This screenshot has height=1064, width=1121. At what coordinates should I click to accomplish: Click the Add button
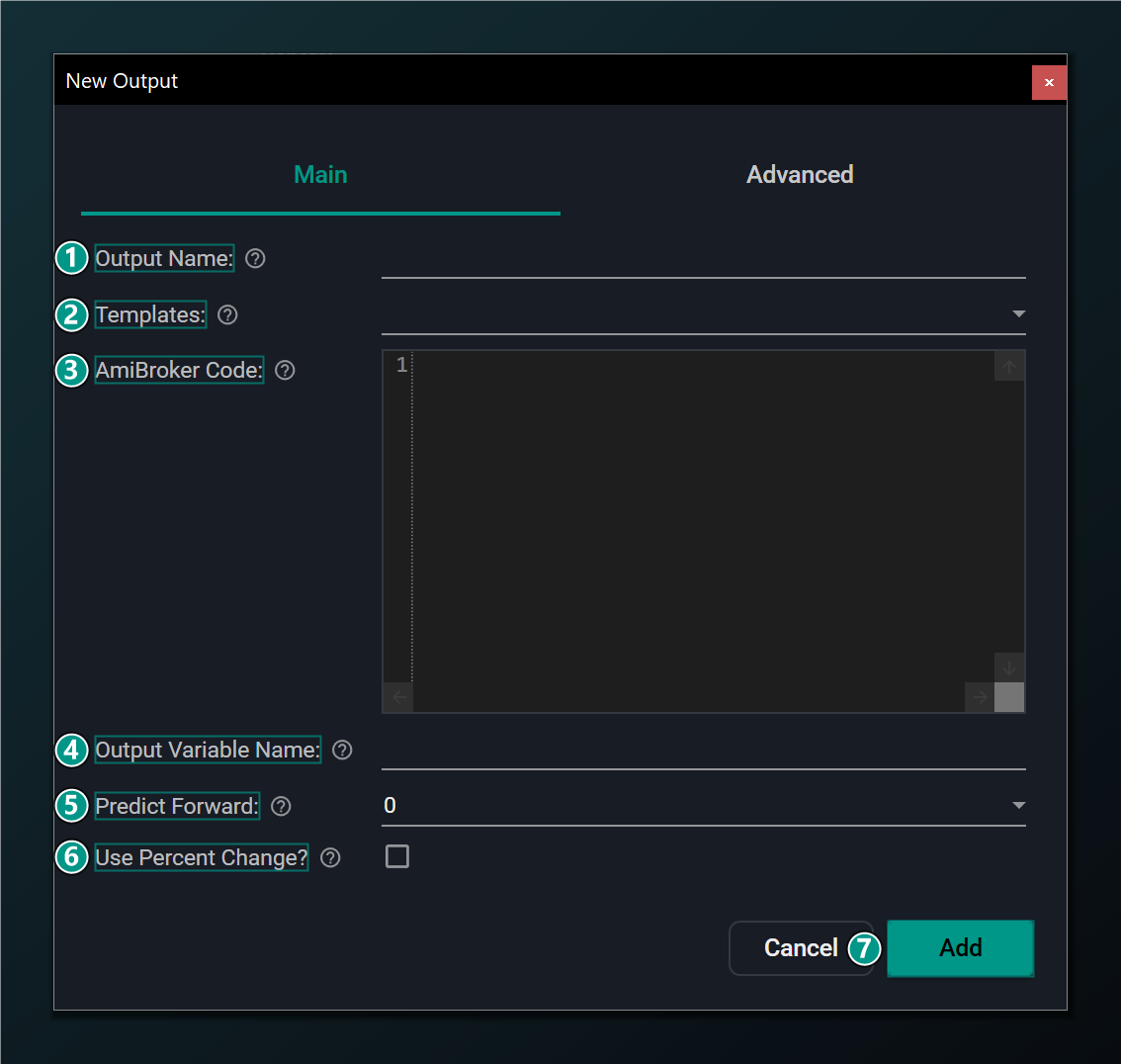(960, 948)
